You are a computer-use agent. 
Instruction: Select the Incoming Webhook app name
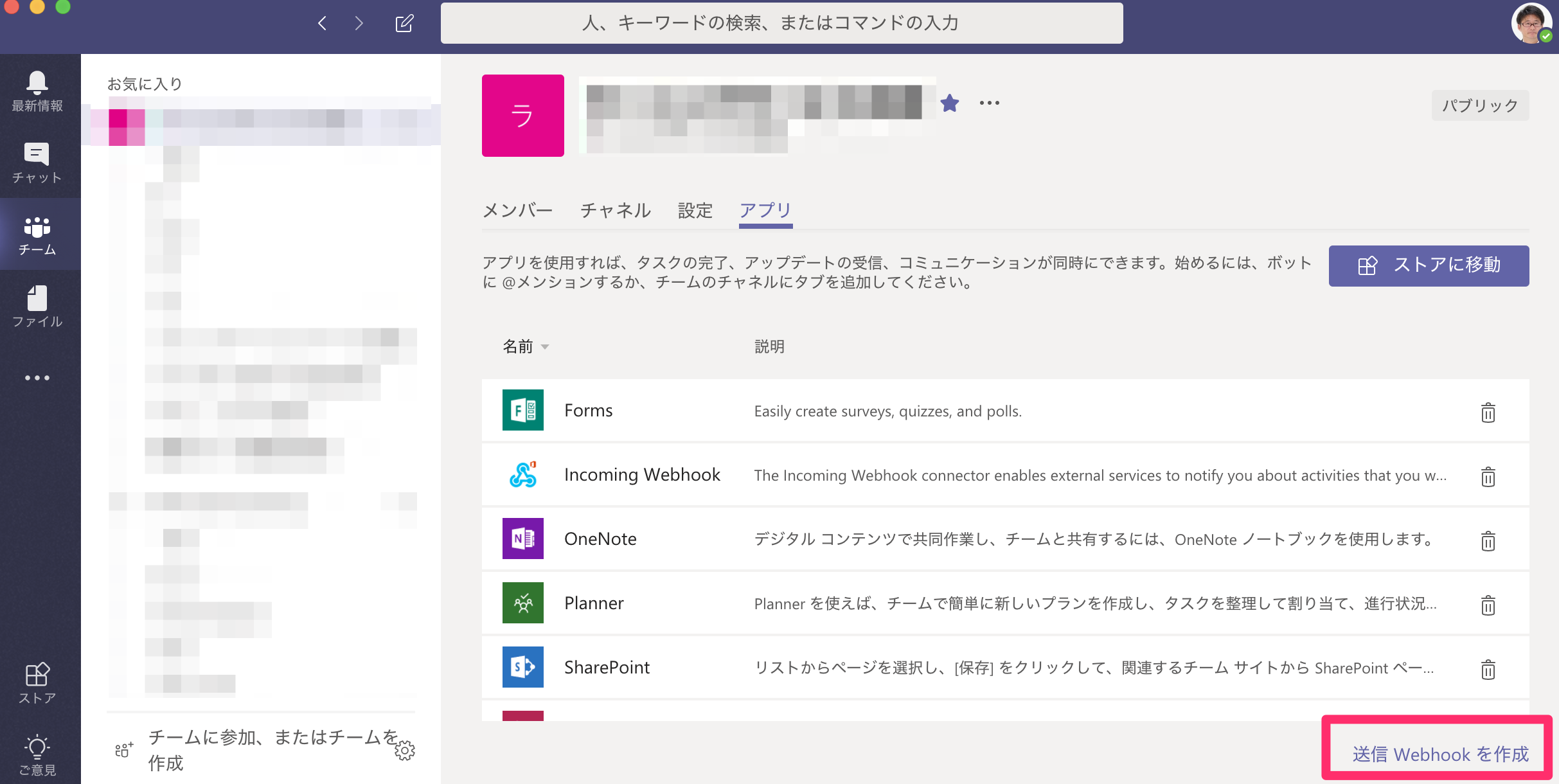(x=642, y=474)
